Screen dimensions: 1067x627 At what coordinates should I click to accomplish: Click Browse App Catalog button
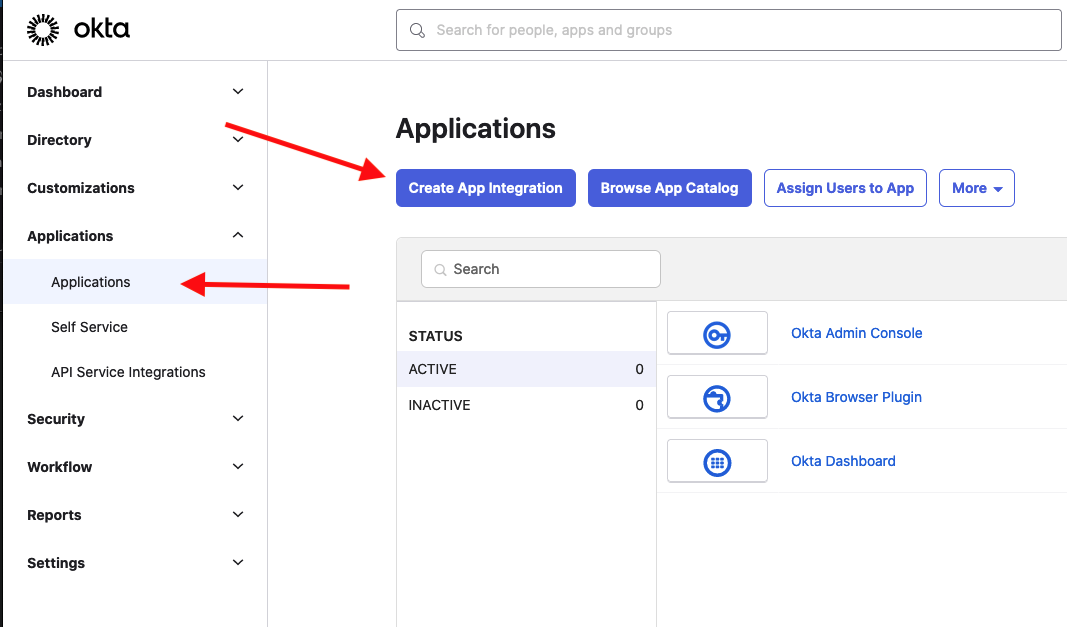(x=669, y=188)
